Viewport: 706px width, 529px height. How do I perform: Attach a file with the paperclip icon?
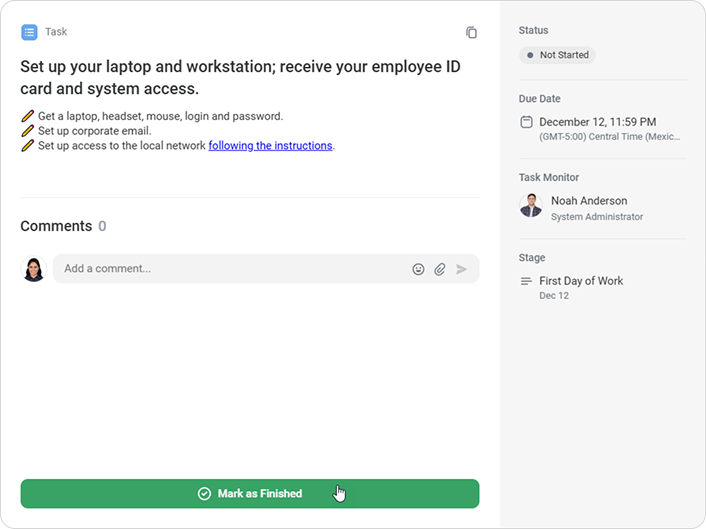point(440,269)
